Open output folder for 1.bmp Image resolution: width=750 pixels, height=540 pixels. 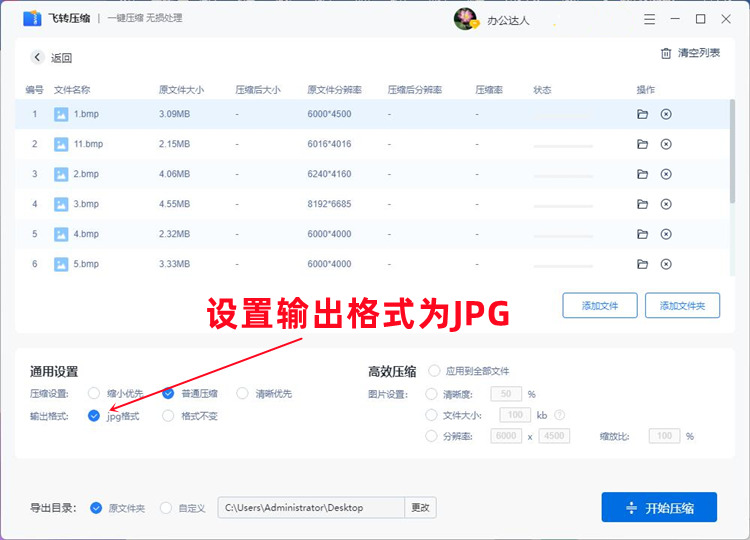pos(642,114)
